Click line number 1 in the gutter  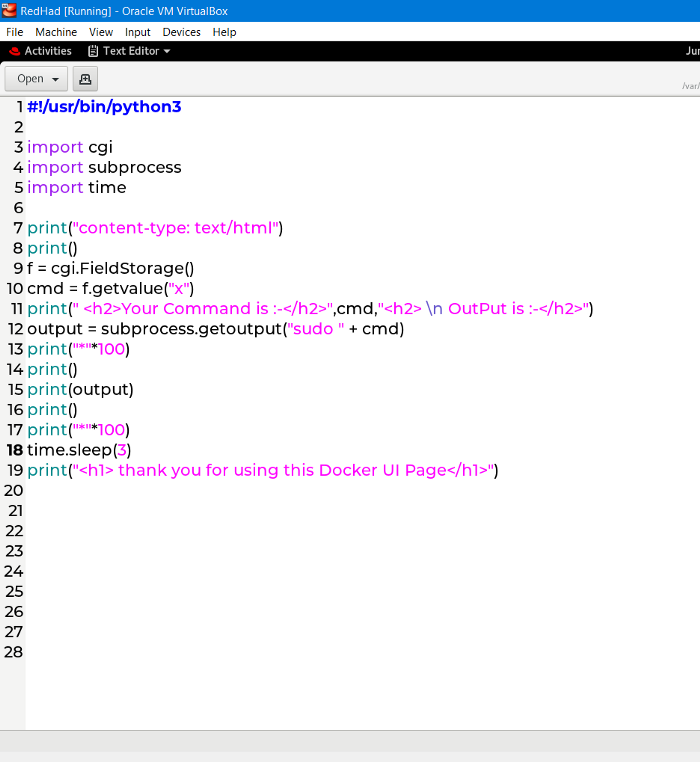[x=19, y=106]
